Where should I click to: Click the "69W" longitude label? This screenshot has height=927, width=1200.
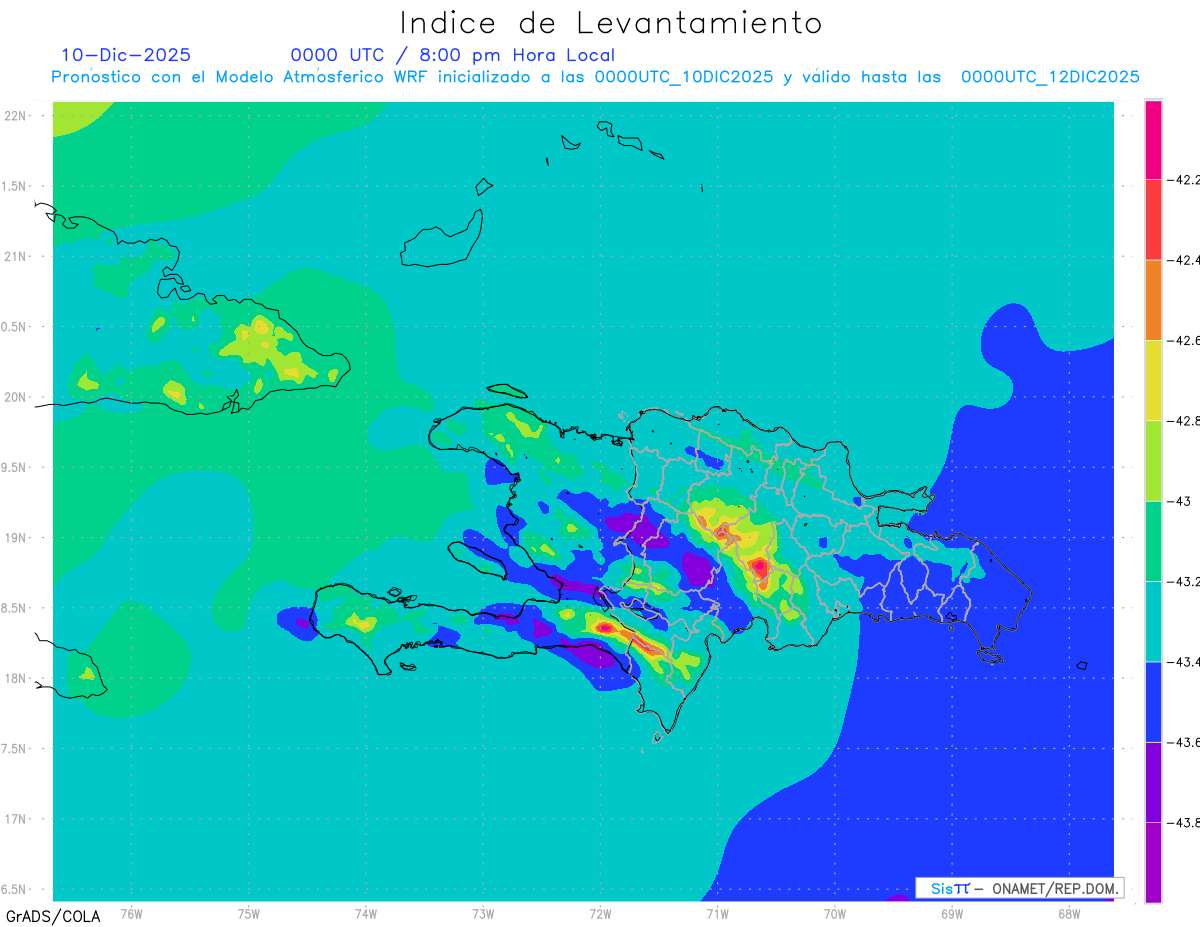(952, 913)
